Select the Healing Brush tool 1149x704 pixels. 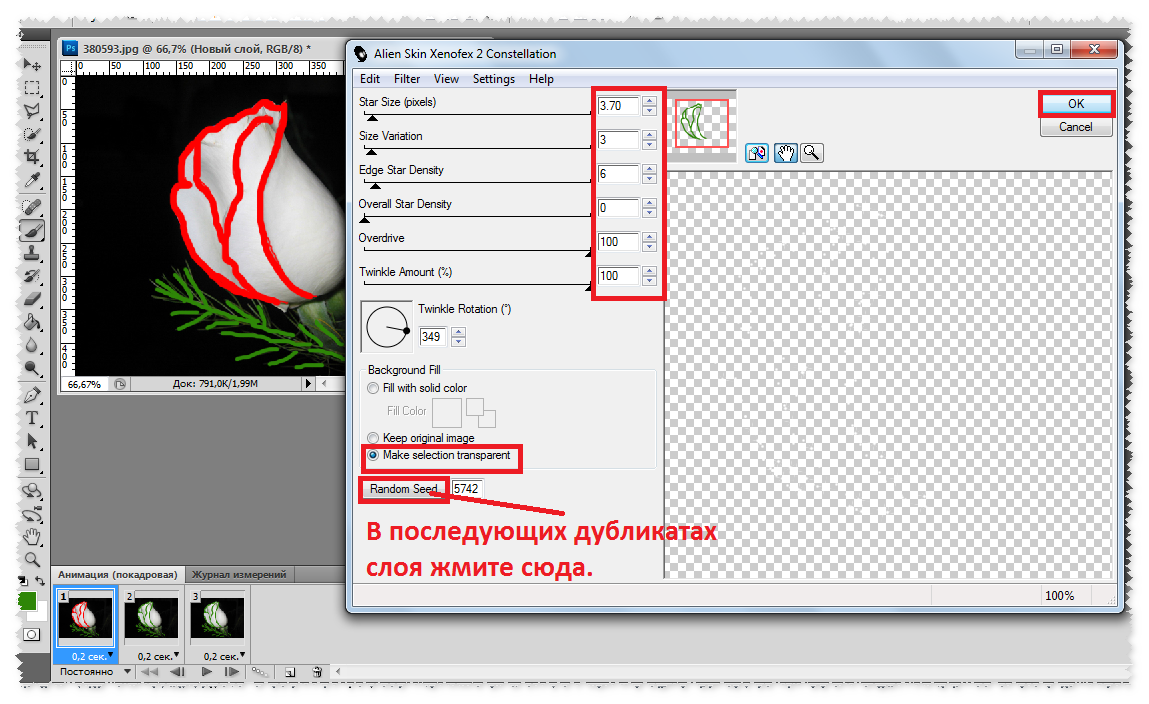point(32,207)
